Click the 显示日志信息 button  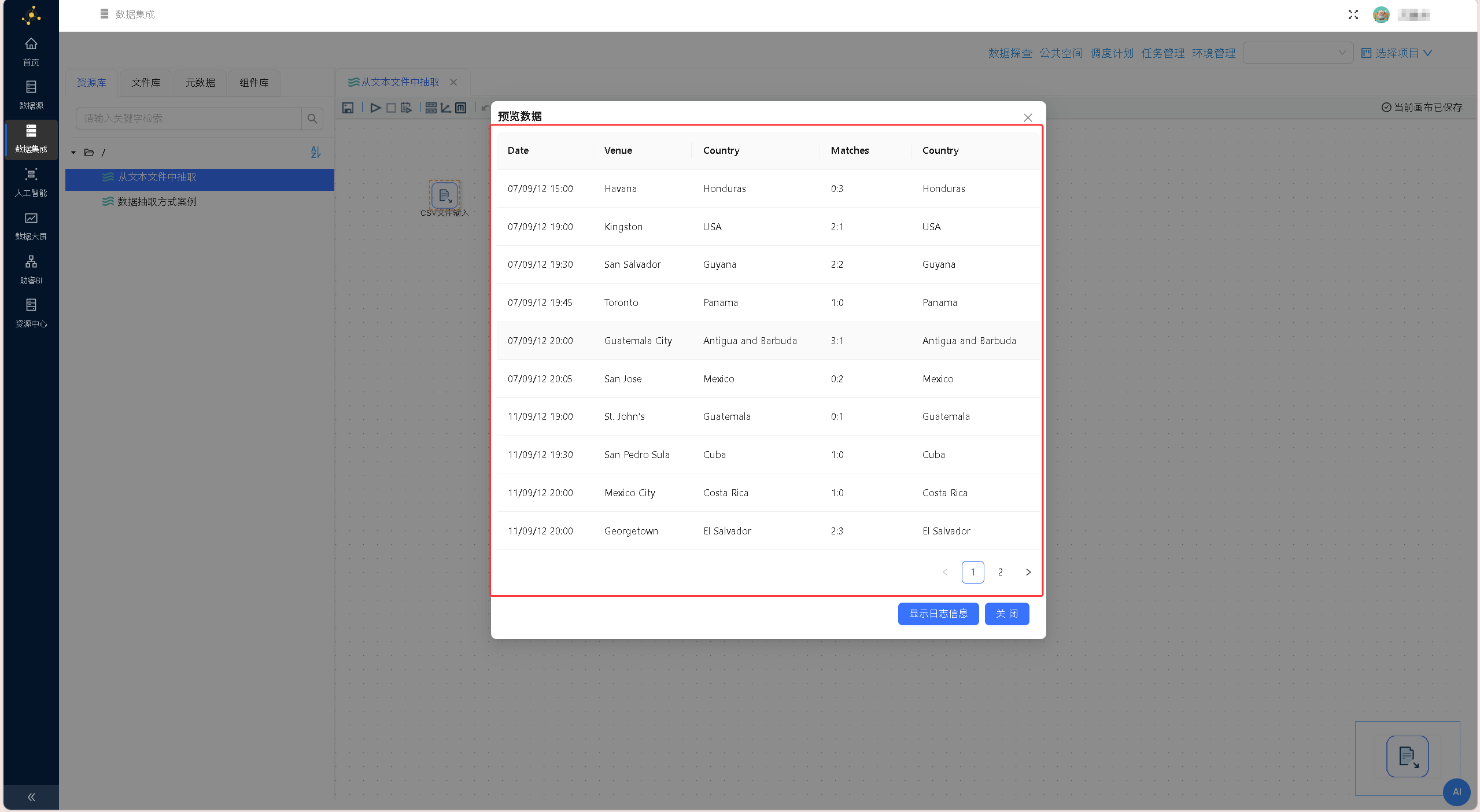coord(938,614)
